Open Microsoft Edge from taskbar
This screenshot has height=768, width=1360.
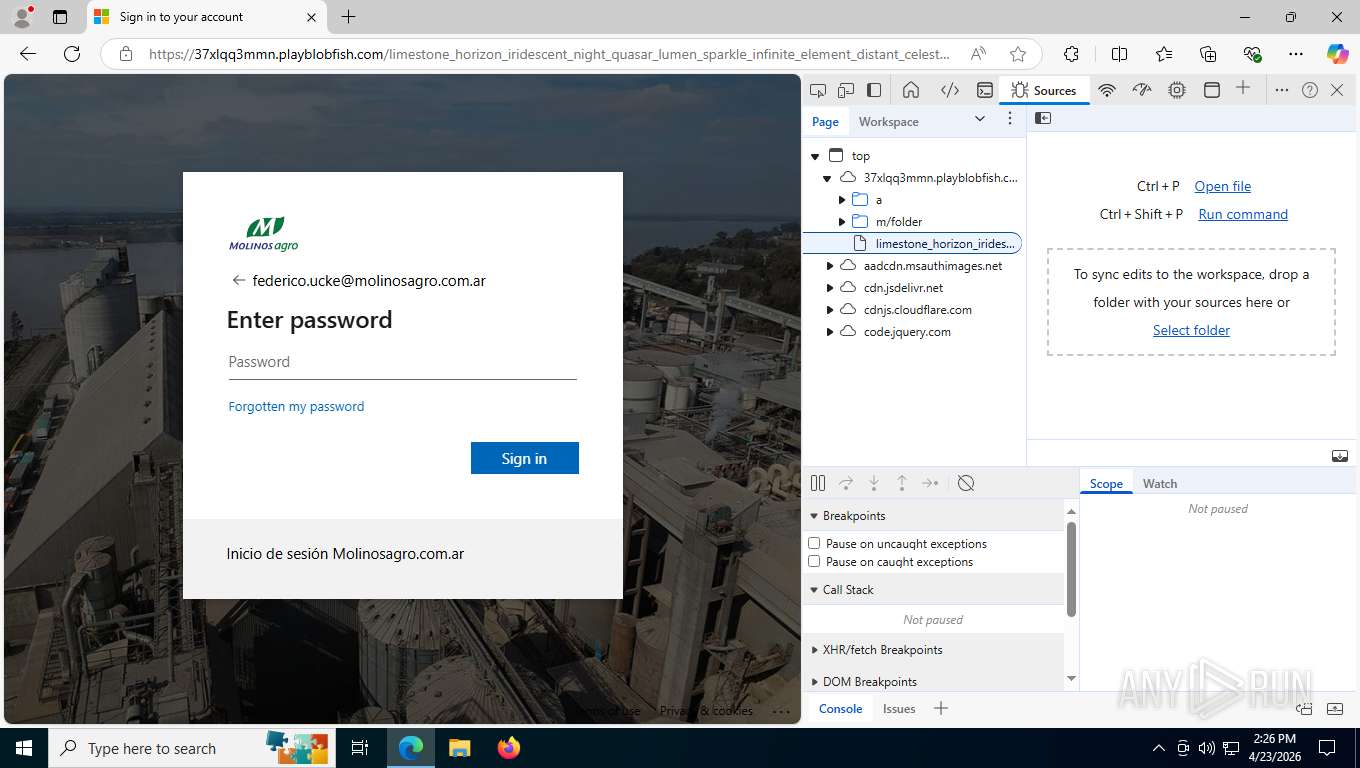tap(411, 748)
